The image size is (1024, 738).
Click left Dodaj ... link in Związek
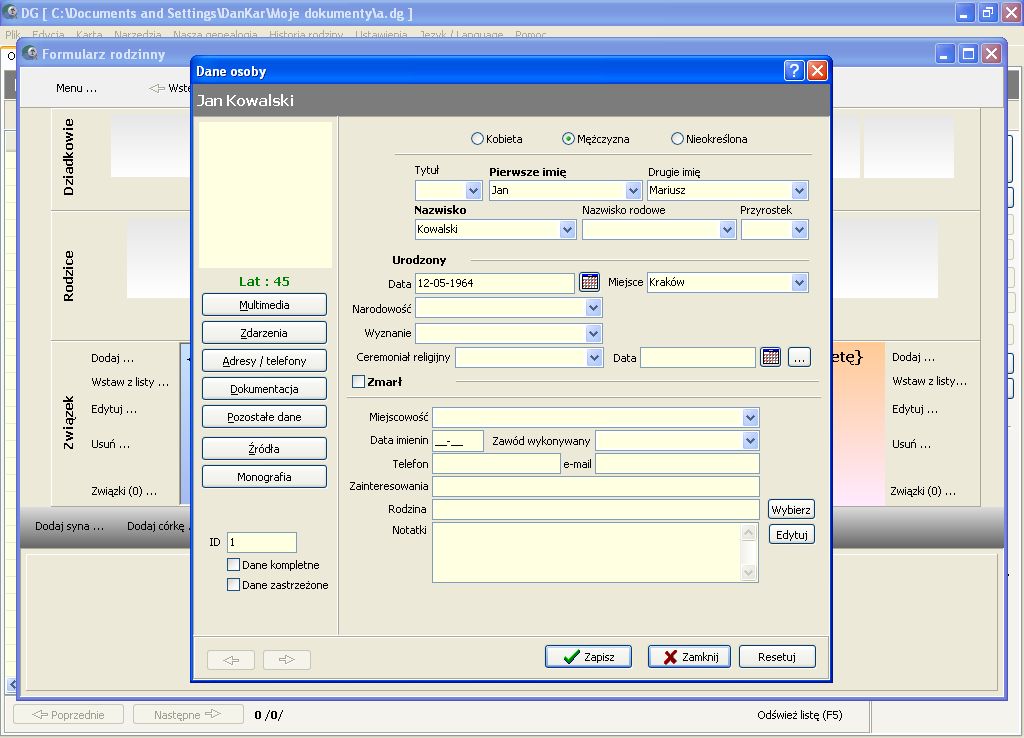pyautogui.click(x=112, y=358)
